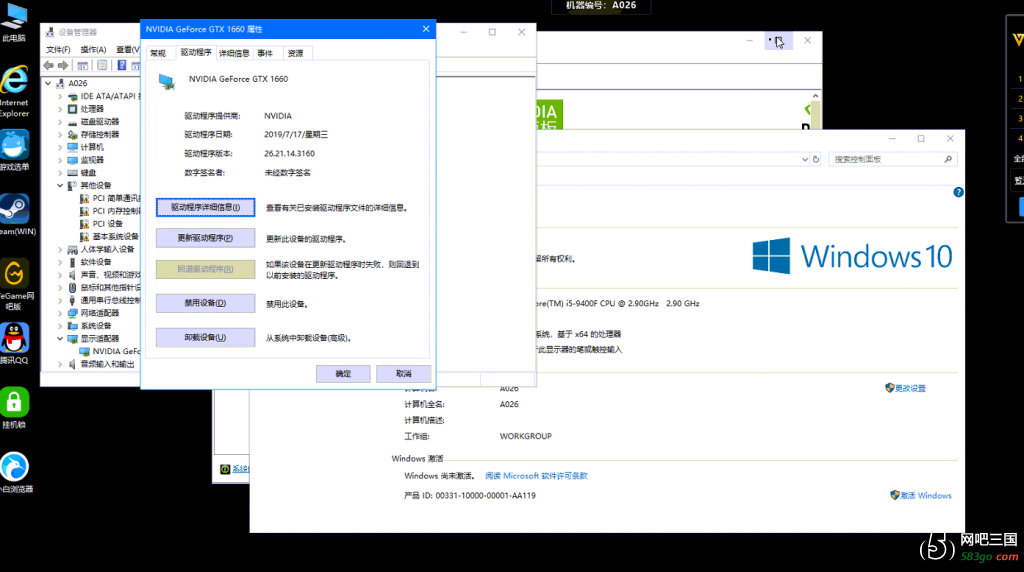Click the green 挂机锁 lock icon
The height and width of the screenshot is (572, 1024).
14,407
